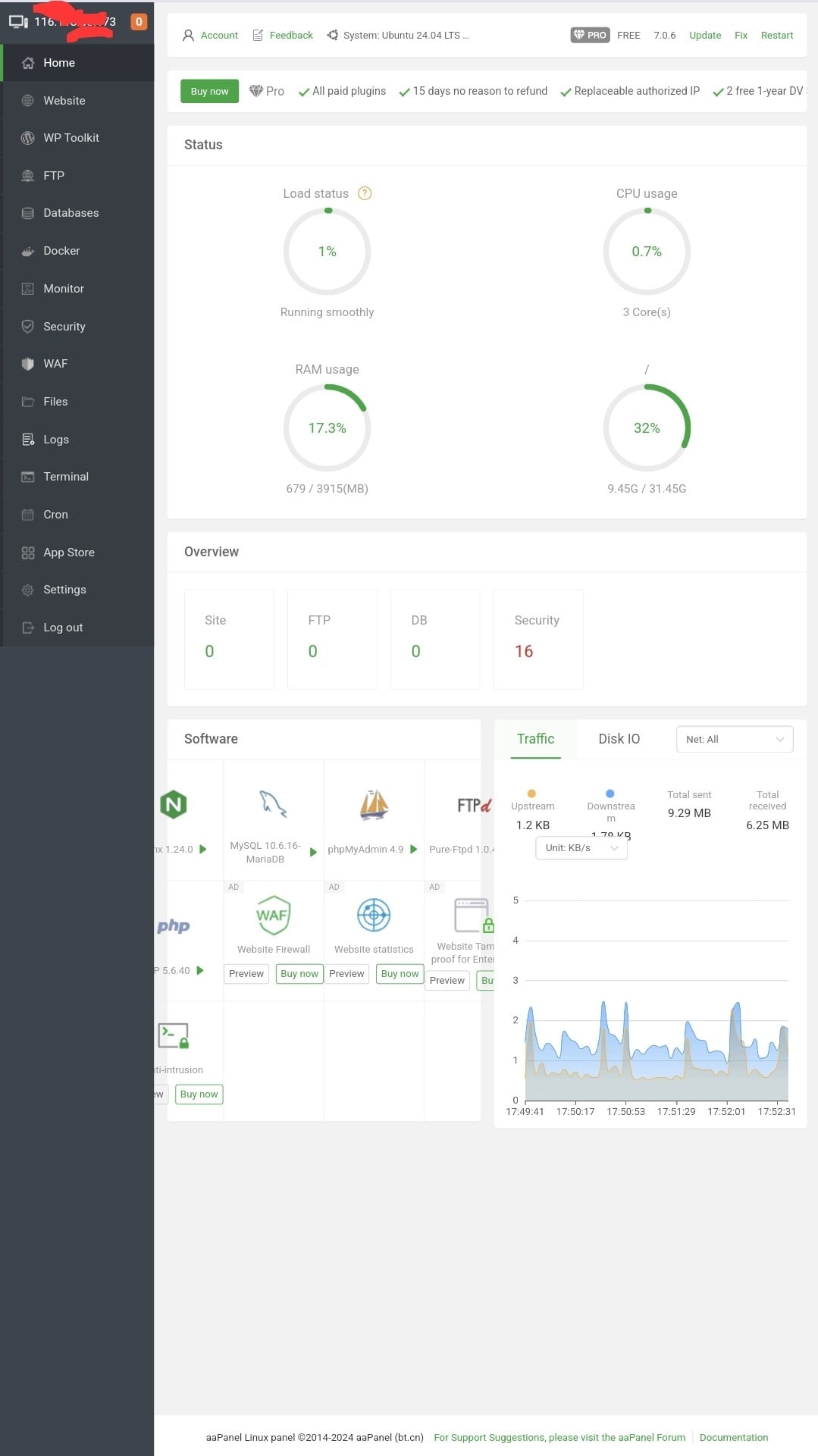Toggle the Upstream series in traffic legend

[532, 800]
